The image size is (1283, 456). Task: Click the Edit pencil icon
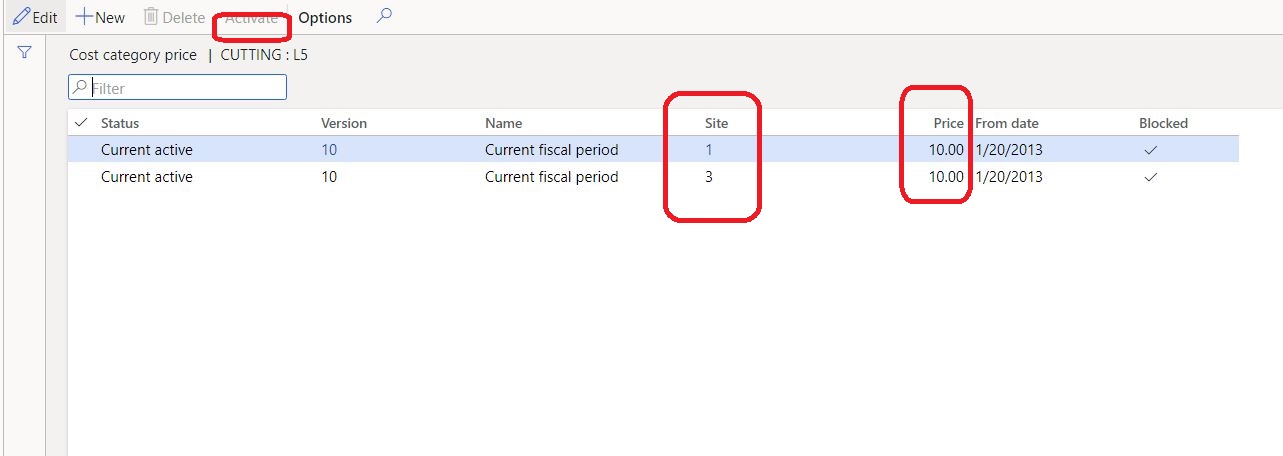click(21, 18)
